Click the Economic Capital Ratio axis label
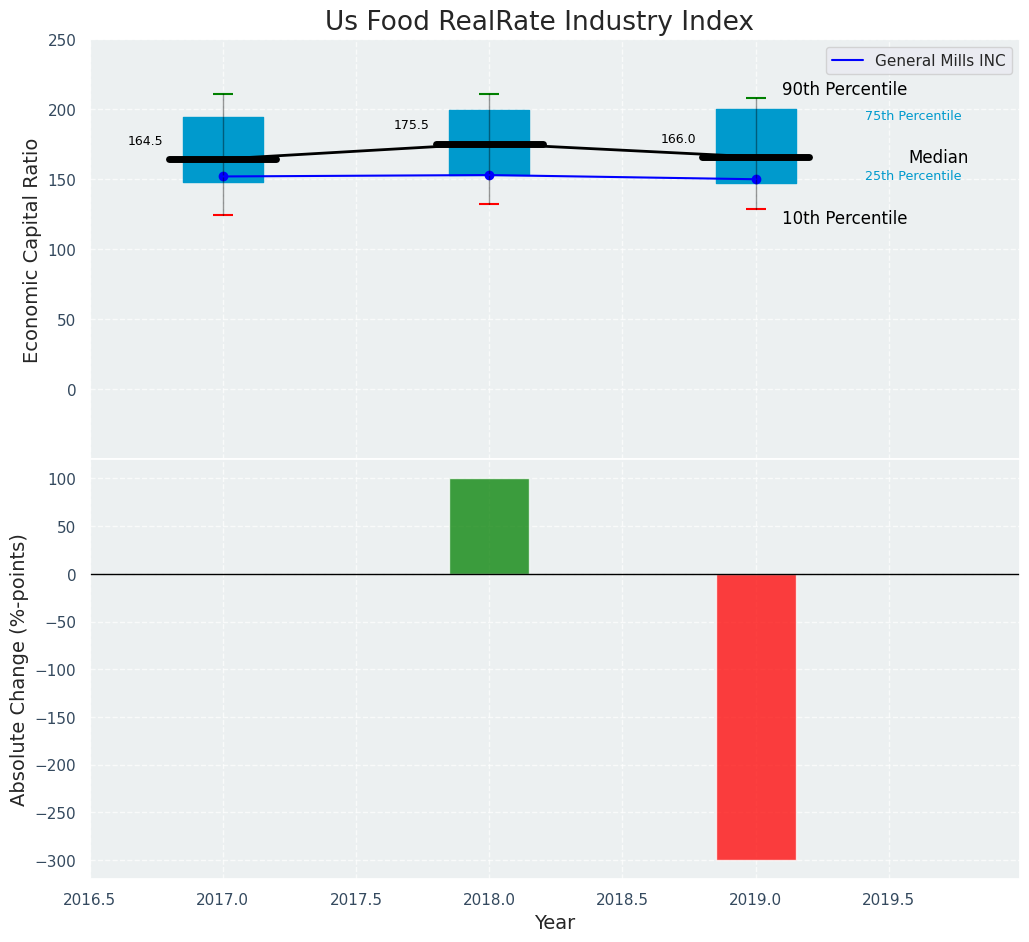 [x=31, y=250]
